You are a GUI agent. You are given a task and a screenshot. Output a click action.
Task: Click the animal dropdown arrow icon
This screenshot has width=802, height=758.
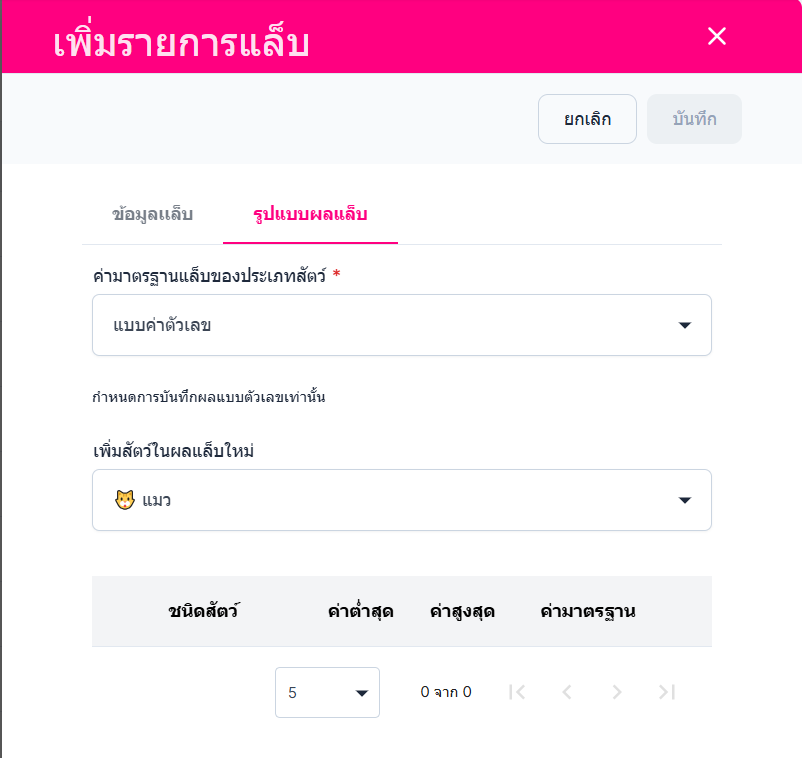click(685, 500)
